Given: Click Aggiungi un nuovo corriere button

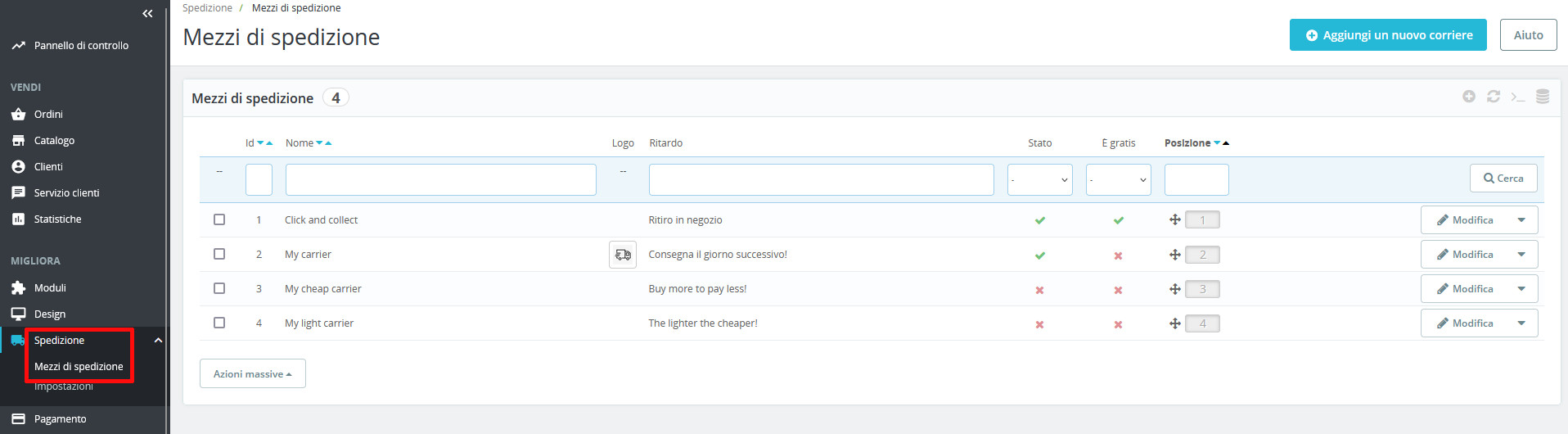Looking at the screenshot, I should (x=1388, y=35).
